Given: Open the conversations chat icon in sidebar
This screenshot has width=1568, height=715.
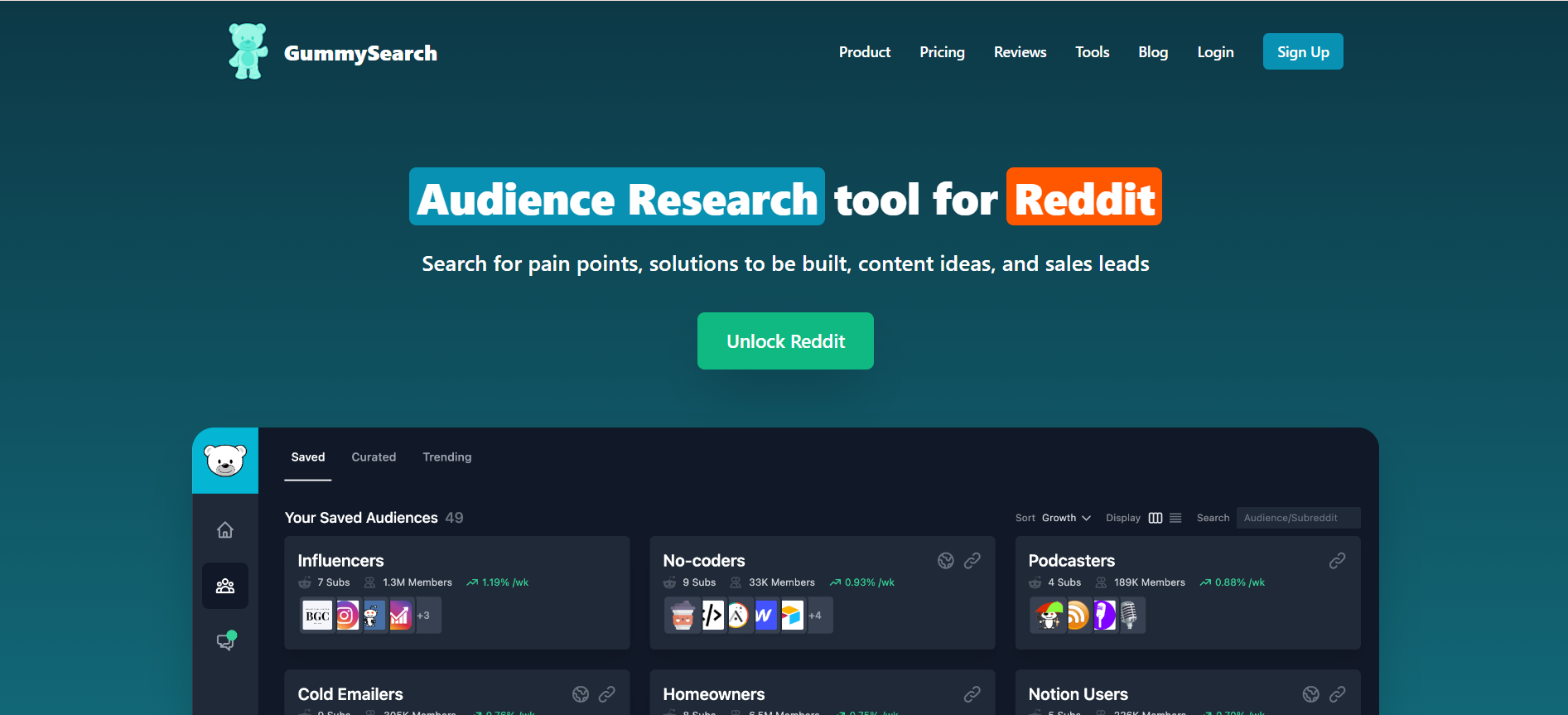Looking at the screenshot, I should (225, 641).
